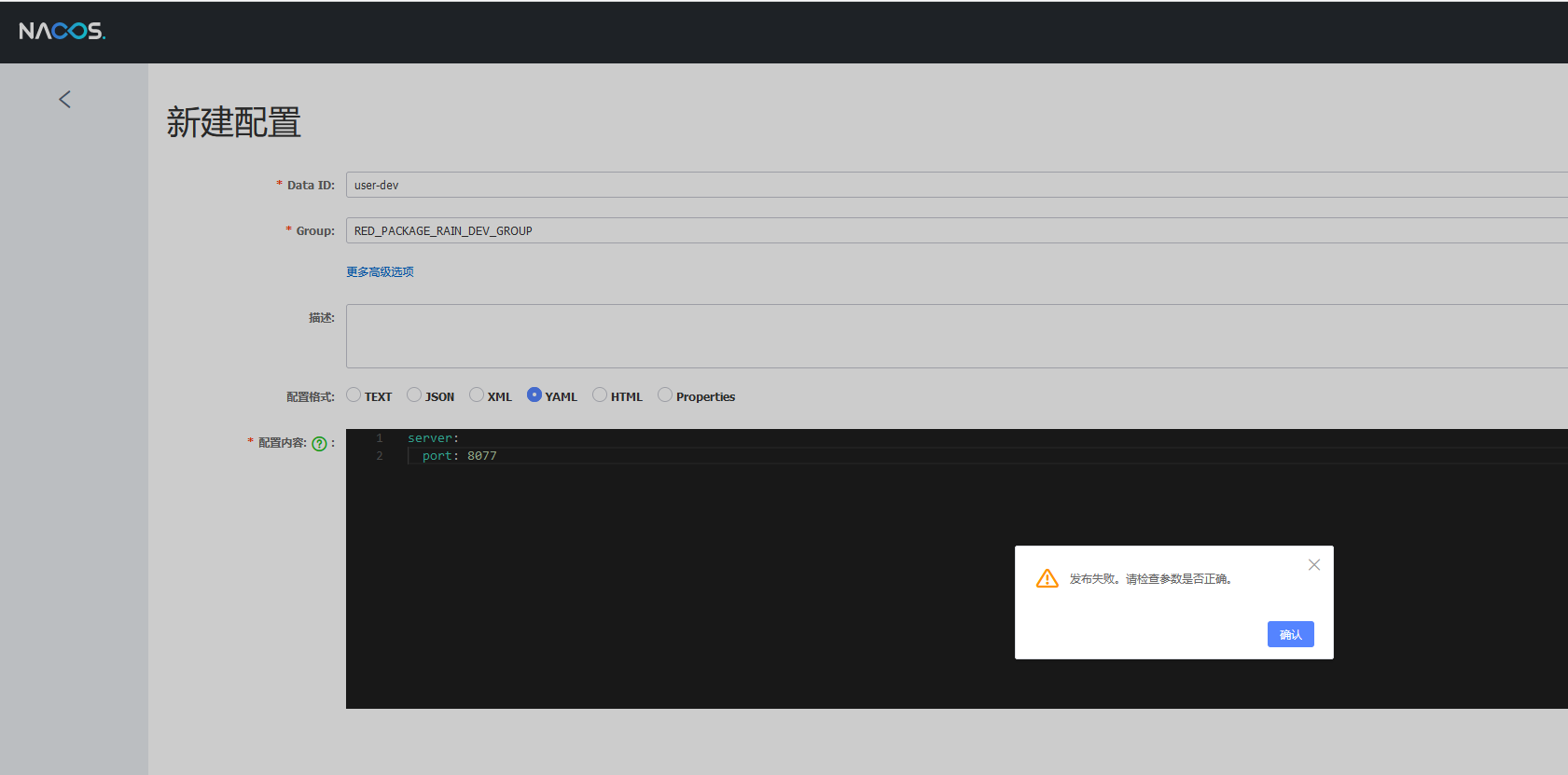
Task: Click the 'port: 8077' line in editor
Action: click(x=459, y=456)
